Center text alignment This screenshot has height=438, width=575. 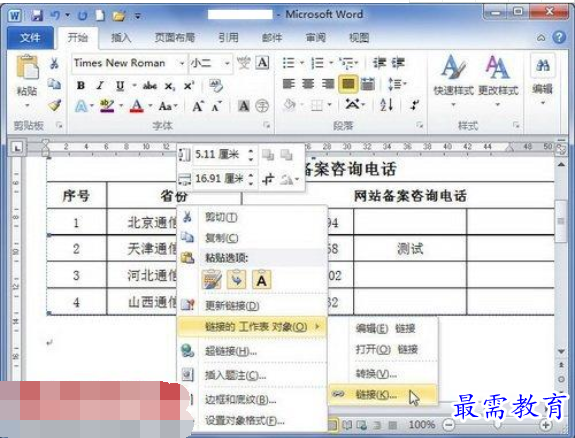tap(308, 84)
